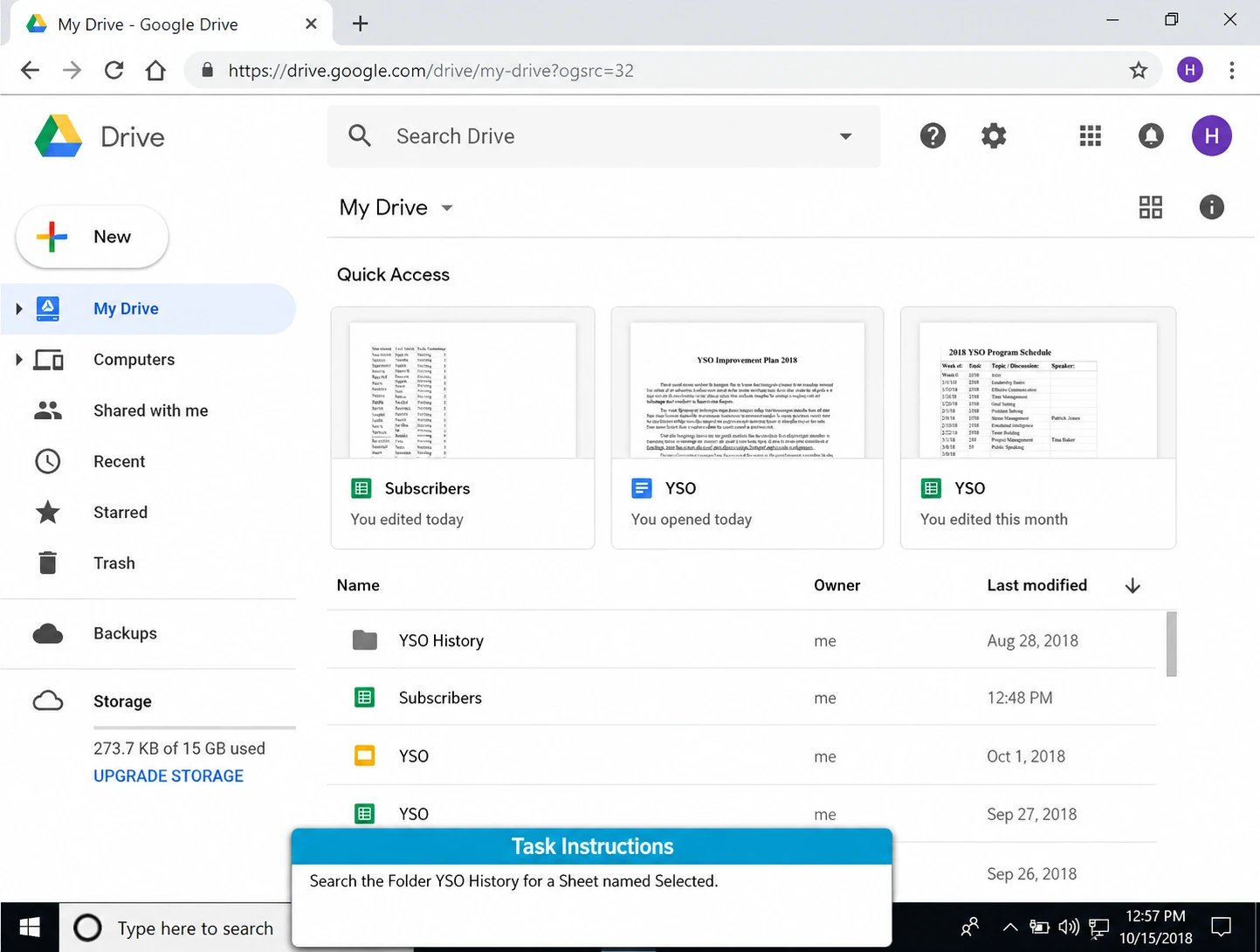The width and height of the screenshot is (1260, 952).
Task: Click the taskbar battery icon
Action: [x=1039, y=927]
